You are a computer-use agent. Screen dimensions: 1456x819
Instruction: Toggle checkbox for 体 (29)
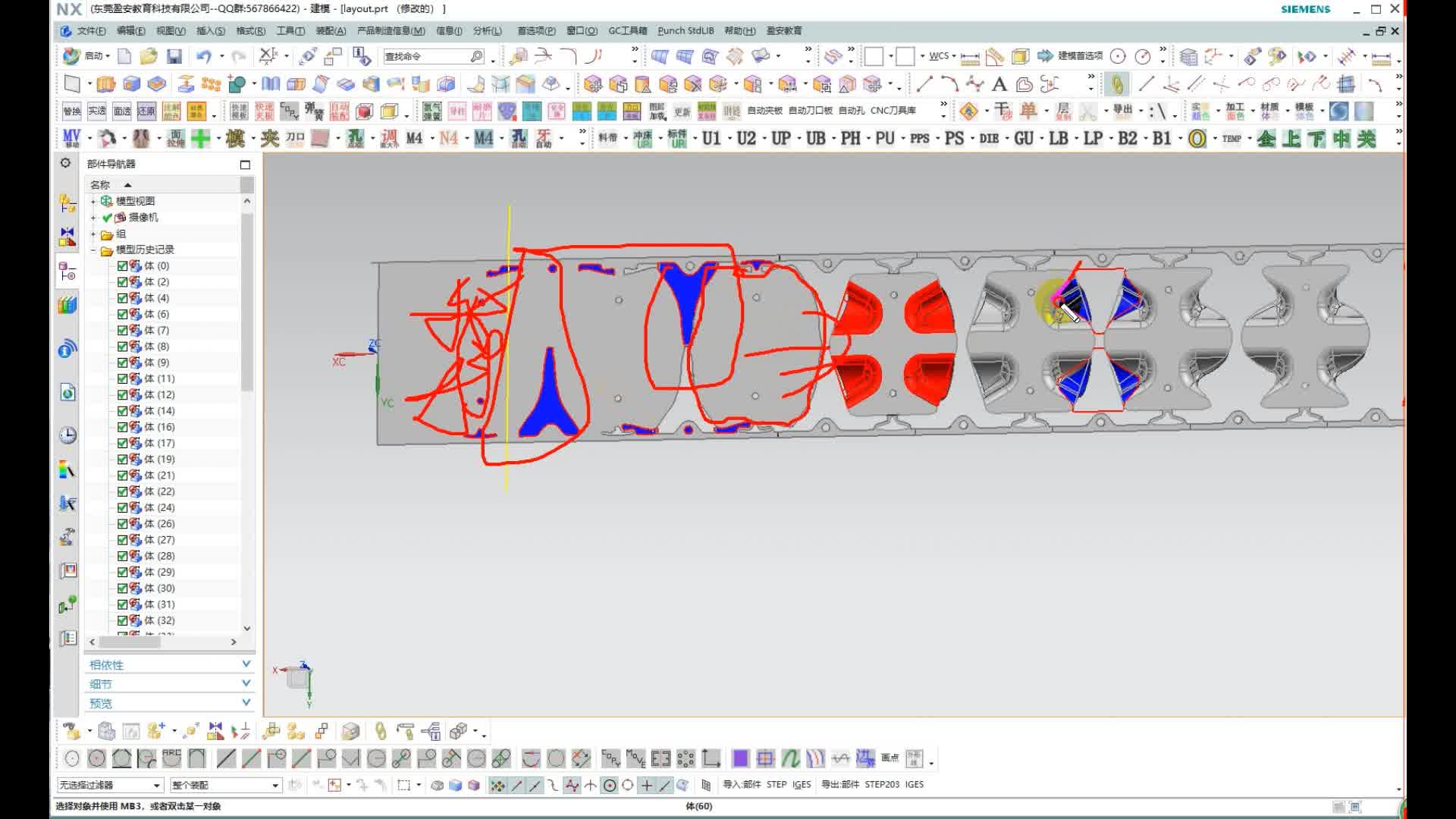[x=122, y=572]
